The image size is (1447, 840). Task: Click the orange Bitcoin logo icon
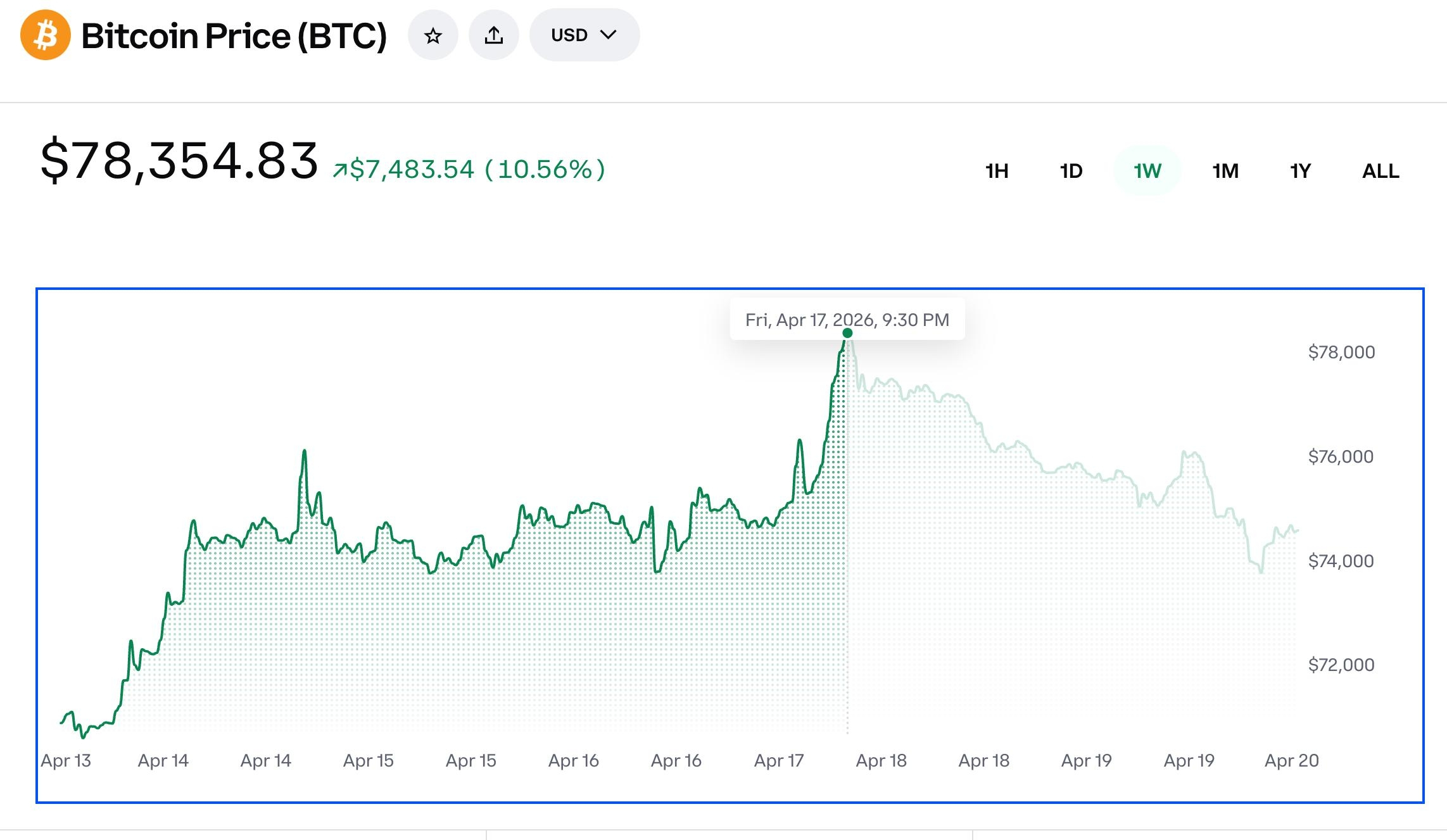45,35
